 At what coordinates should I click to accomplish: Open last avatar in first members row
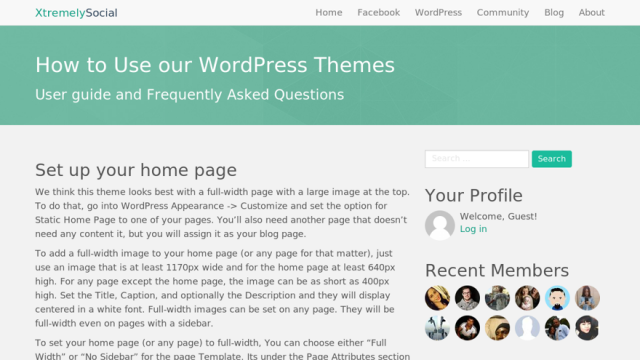[587, 298]
